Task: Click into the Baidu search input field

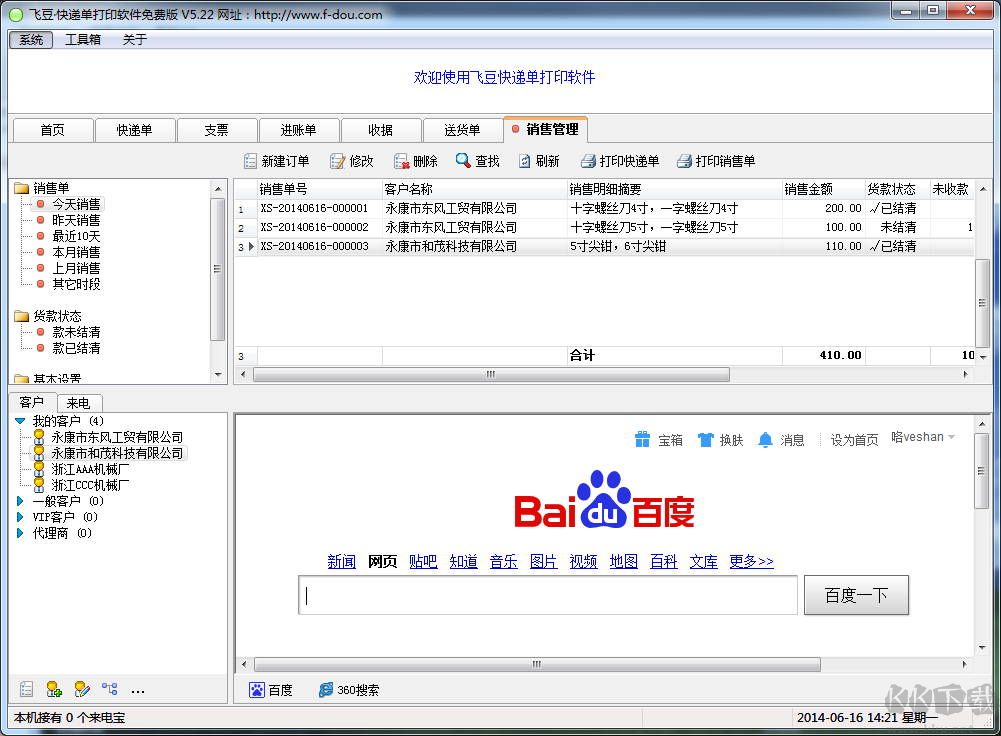Action: tap(548, 595)
